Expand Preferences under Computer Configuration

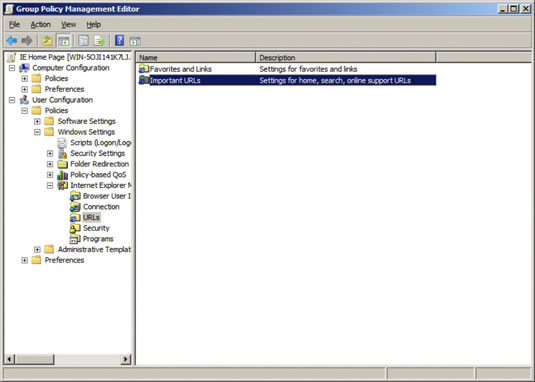click(x=25, y=89)
